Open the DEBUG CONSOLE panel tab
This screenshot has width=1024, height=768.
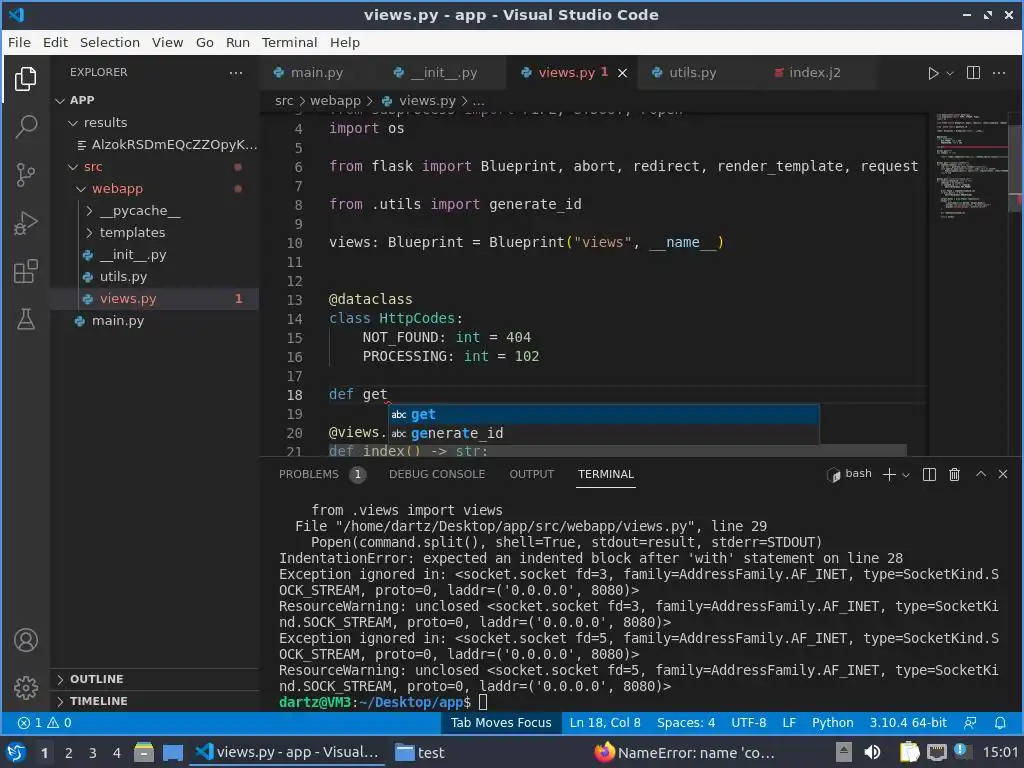click(x=437, y=474)
